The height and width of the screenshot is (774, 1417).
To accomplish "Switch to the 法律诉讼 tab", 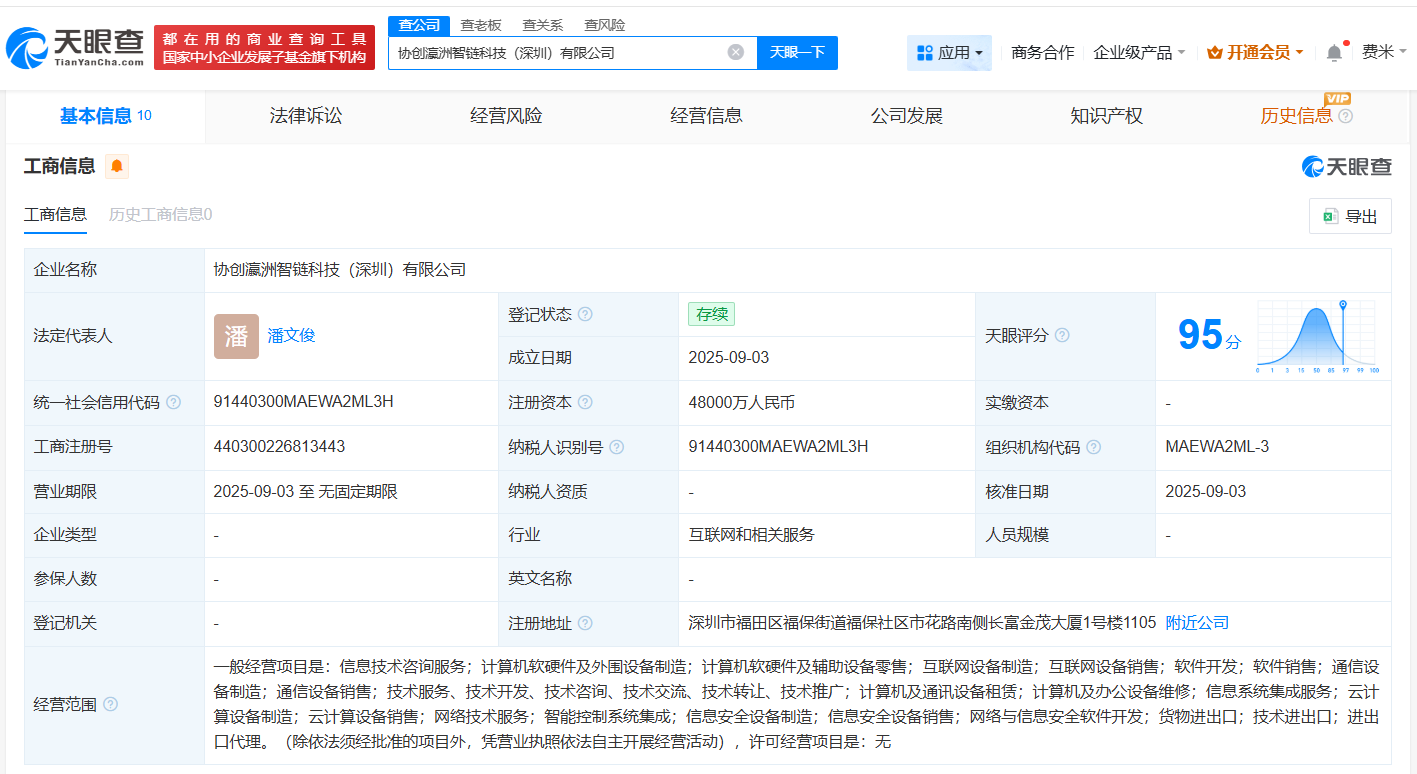I will pyautogui.click(x=305, y=116).
